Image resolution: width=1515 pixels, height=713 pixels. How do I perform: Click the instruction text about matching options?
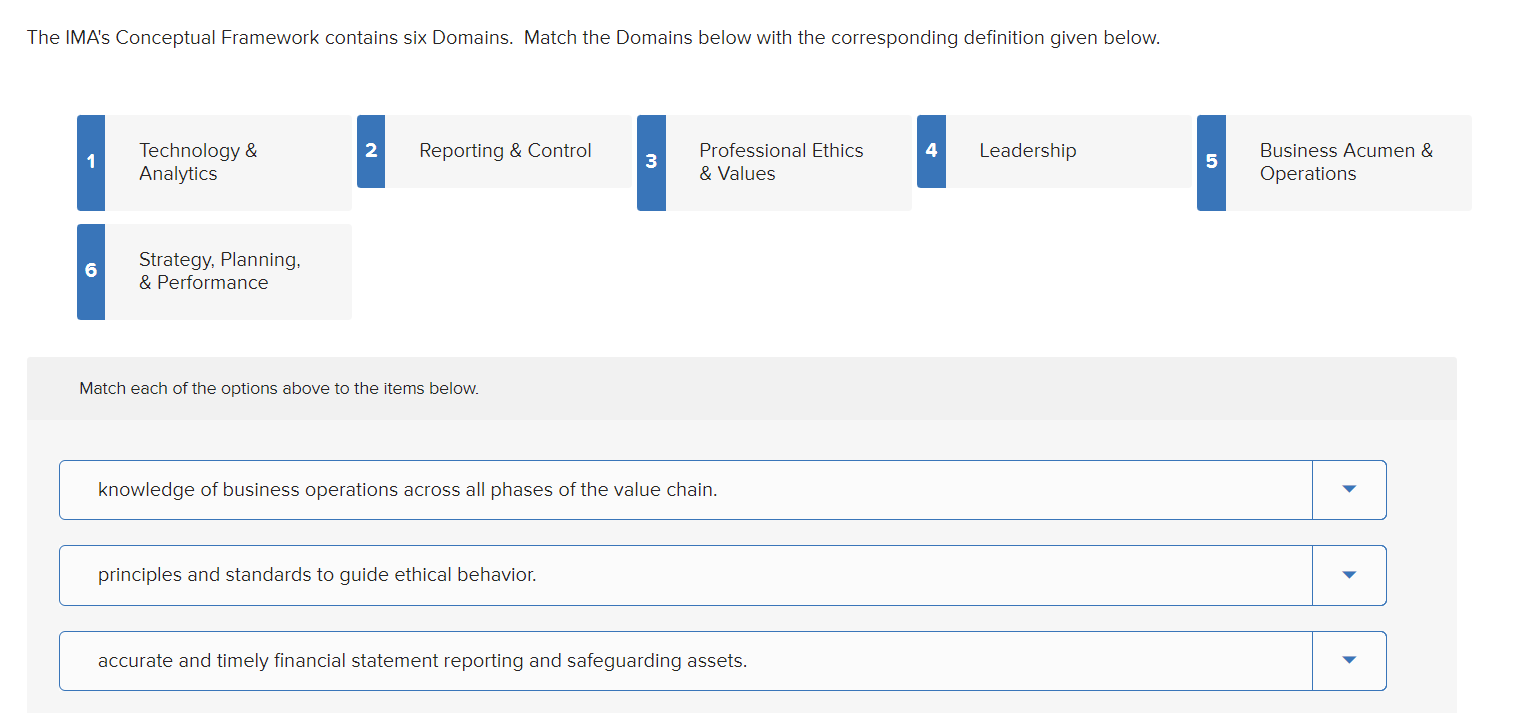(x=278, y=388)
